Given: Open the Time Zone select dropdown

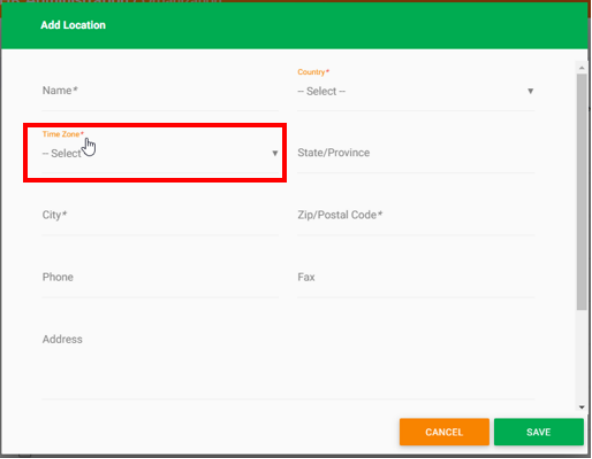Looking at the screenshot, I should (160, 153).
